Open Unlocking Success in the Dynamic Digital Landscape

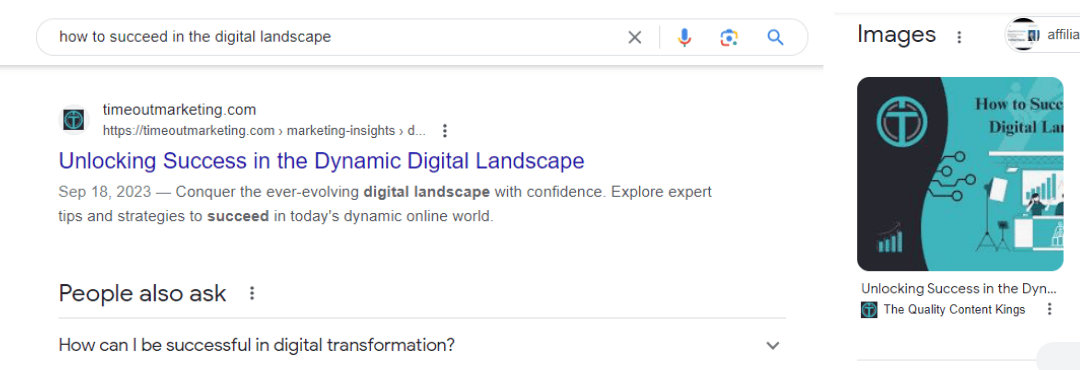[x=322, y=161]
